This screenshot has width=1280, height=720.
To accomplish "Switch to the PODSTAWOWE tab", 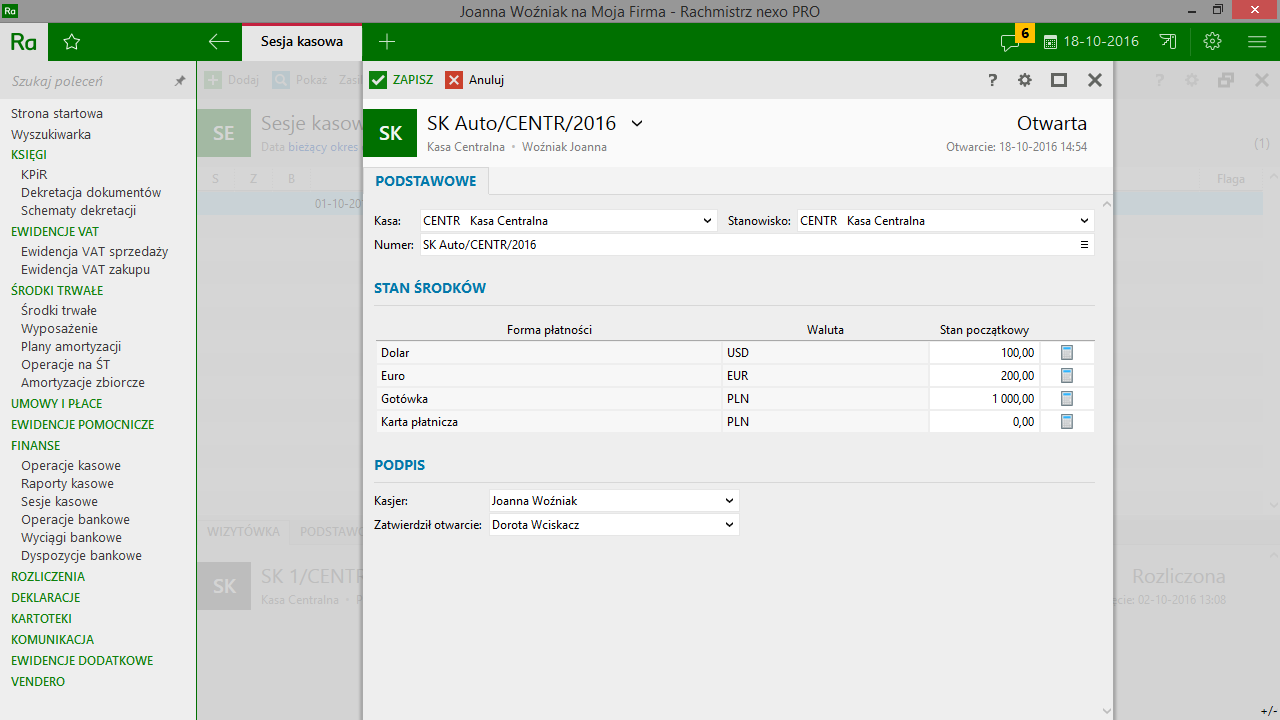I will tap(426, 181).
